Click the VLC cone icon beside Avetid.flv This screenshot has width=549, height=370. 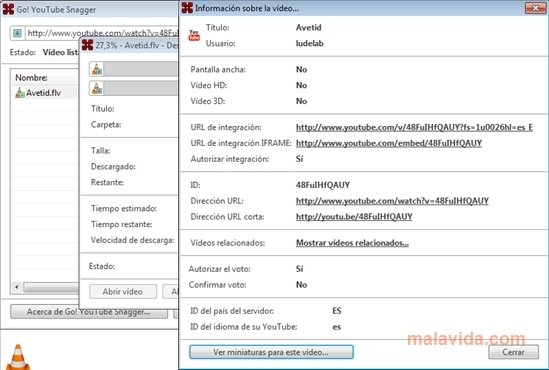(x=20, y=93)
